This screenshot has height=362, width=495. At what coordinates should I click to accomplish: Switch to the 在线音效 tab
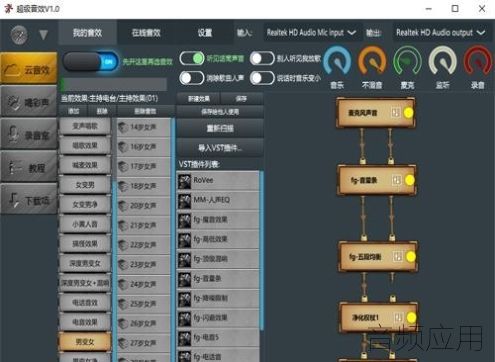coord(146,33)
